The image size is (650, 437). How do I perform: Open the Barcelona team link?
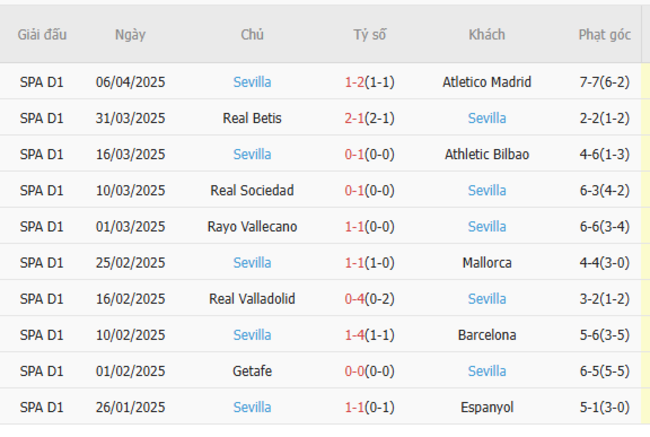486,334
